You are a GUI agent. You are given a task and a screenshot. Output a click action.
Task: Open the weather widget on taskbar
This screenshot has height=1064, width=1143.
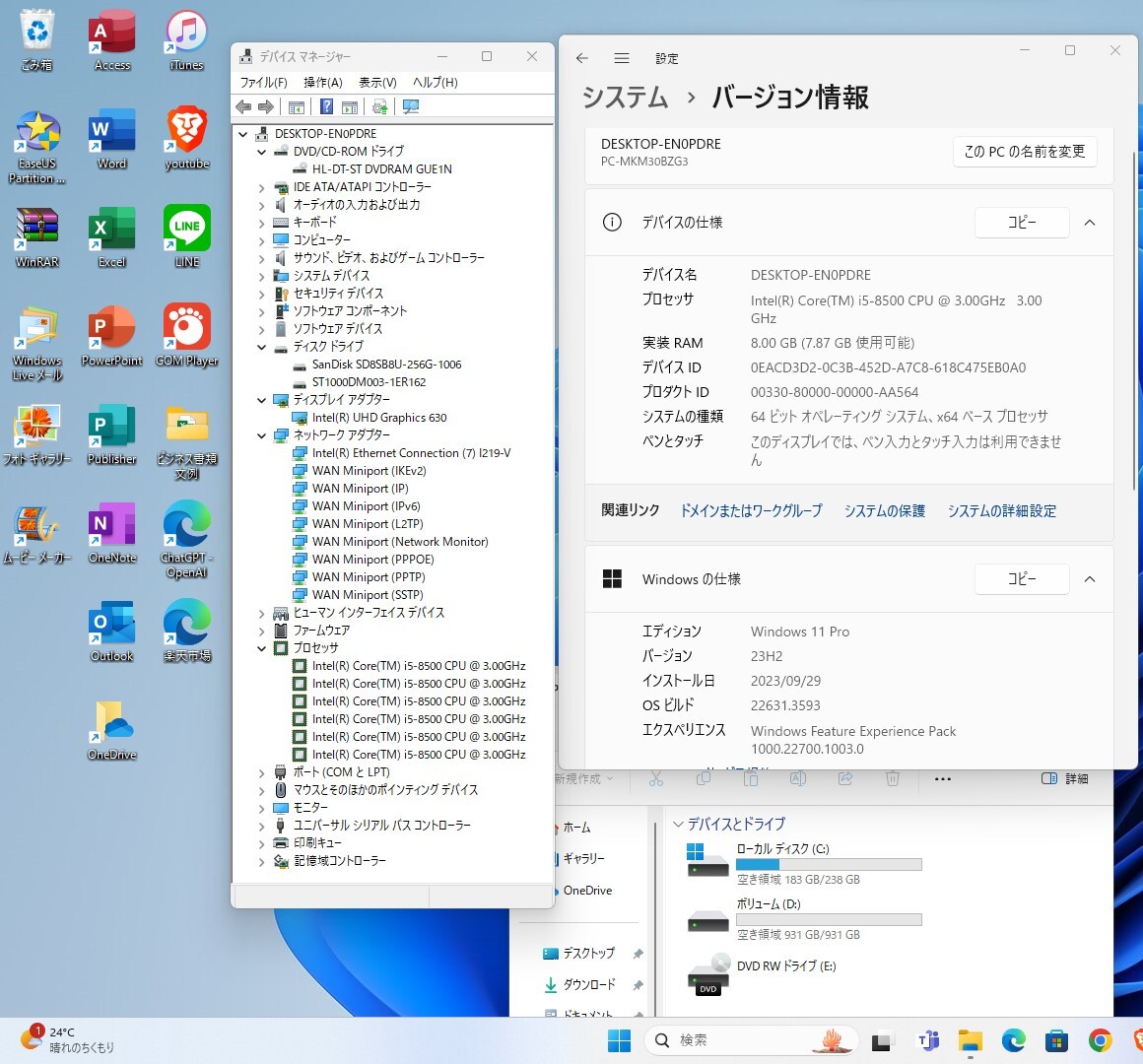67,1040
